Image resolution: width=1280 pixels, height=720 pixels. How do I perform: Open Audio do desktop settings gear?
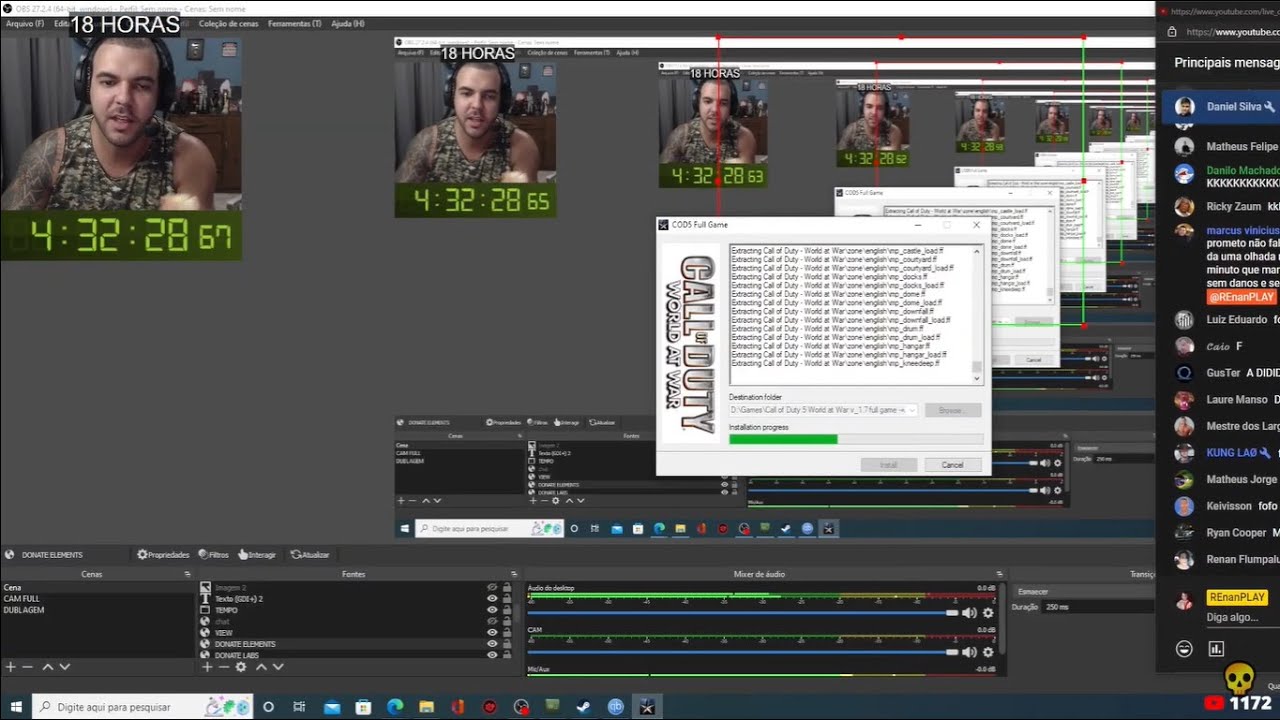pos(988,613)
